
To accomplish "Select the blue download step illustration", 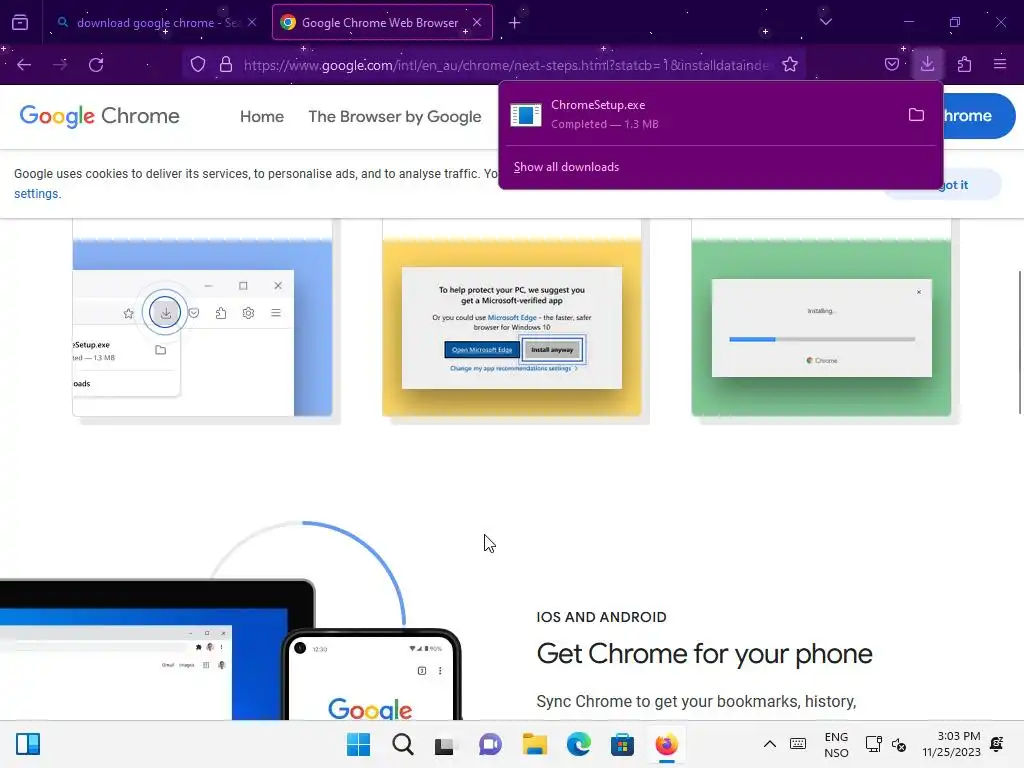I will pos(202,327).
